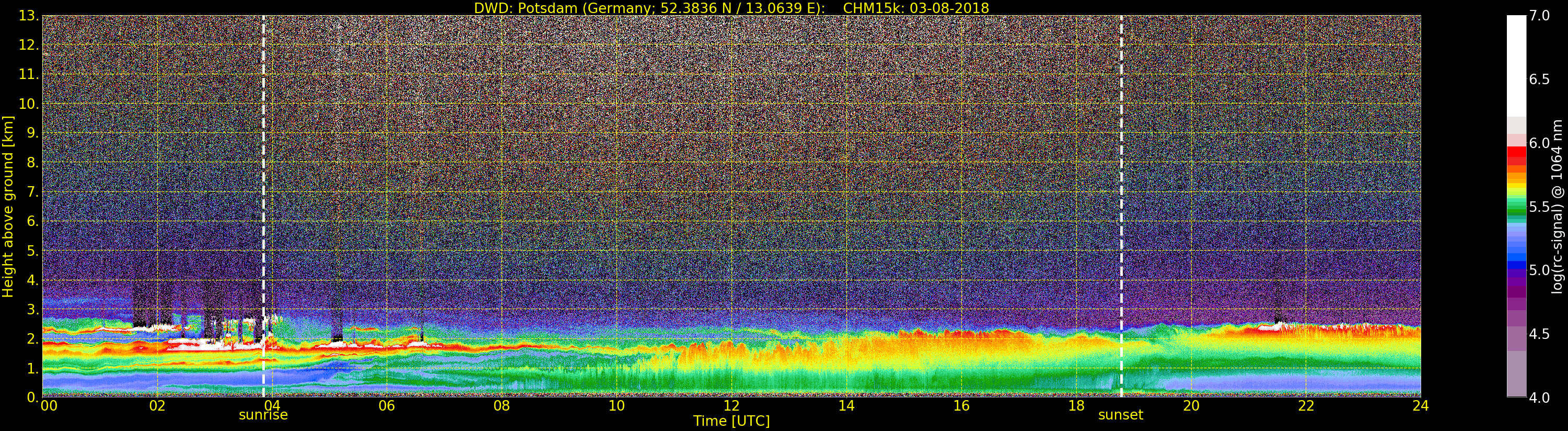1568x431 pixels.
Task: Click the height tick label '8.'
Action: (x=32, y=162)
